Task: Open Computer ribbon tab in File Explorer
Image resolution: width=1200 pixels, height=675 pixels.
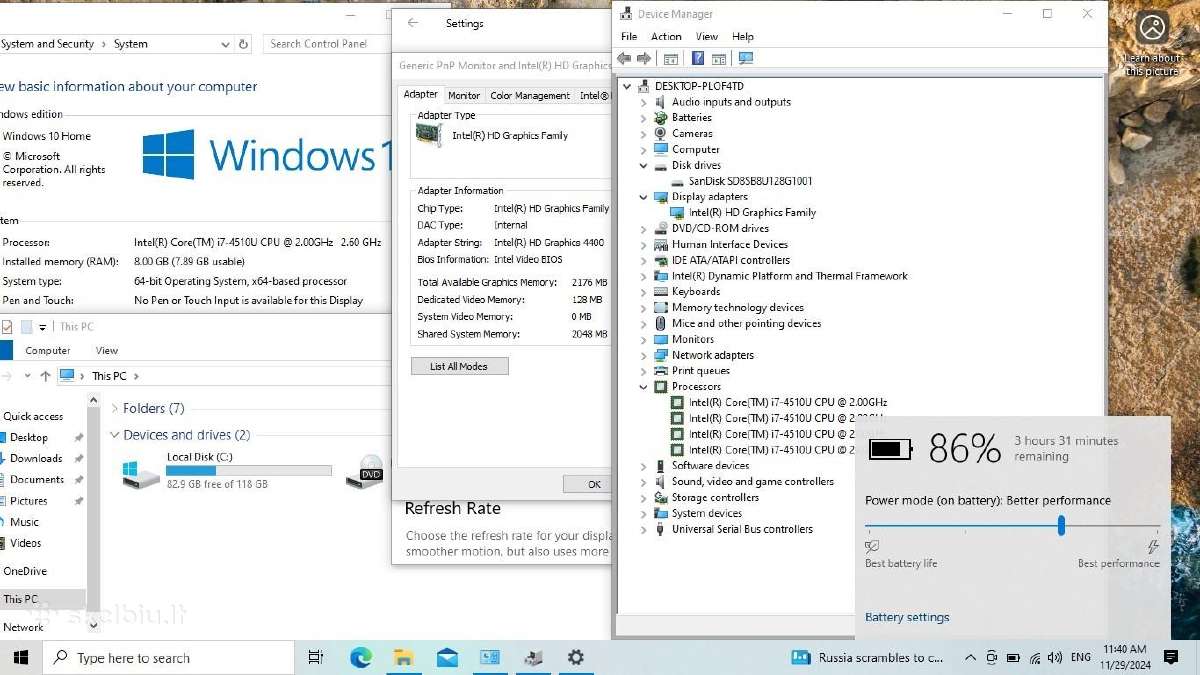Action: click(x=48, y=350)
